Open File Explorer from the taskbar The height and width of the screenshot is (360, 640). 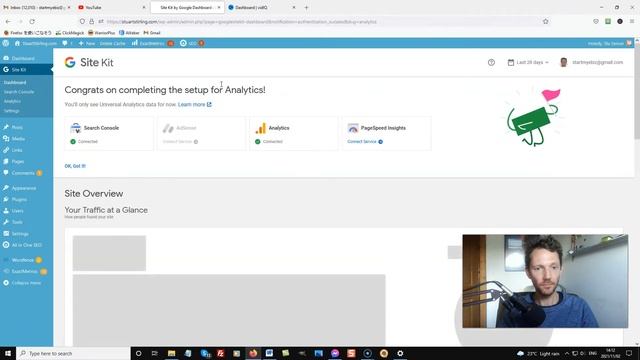[171, 353]
